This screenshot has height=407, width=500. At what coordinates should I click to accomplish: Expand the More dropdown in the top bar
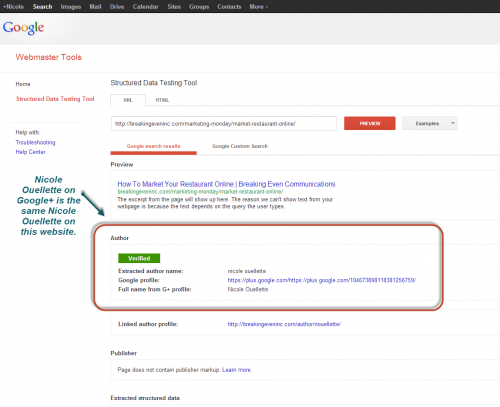pyautogui.click(x=259, y=7)
